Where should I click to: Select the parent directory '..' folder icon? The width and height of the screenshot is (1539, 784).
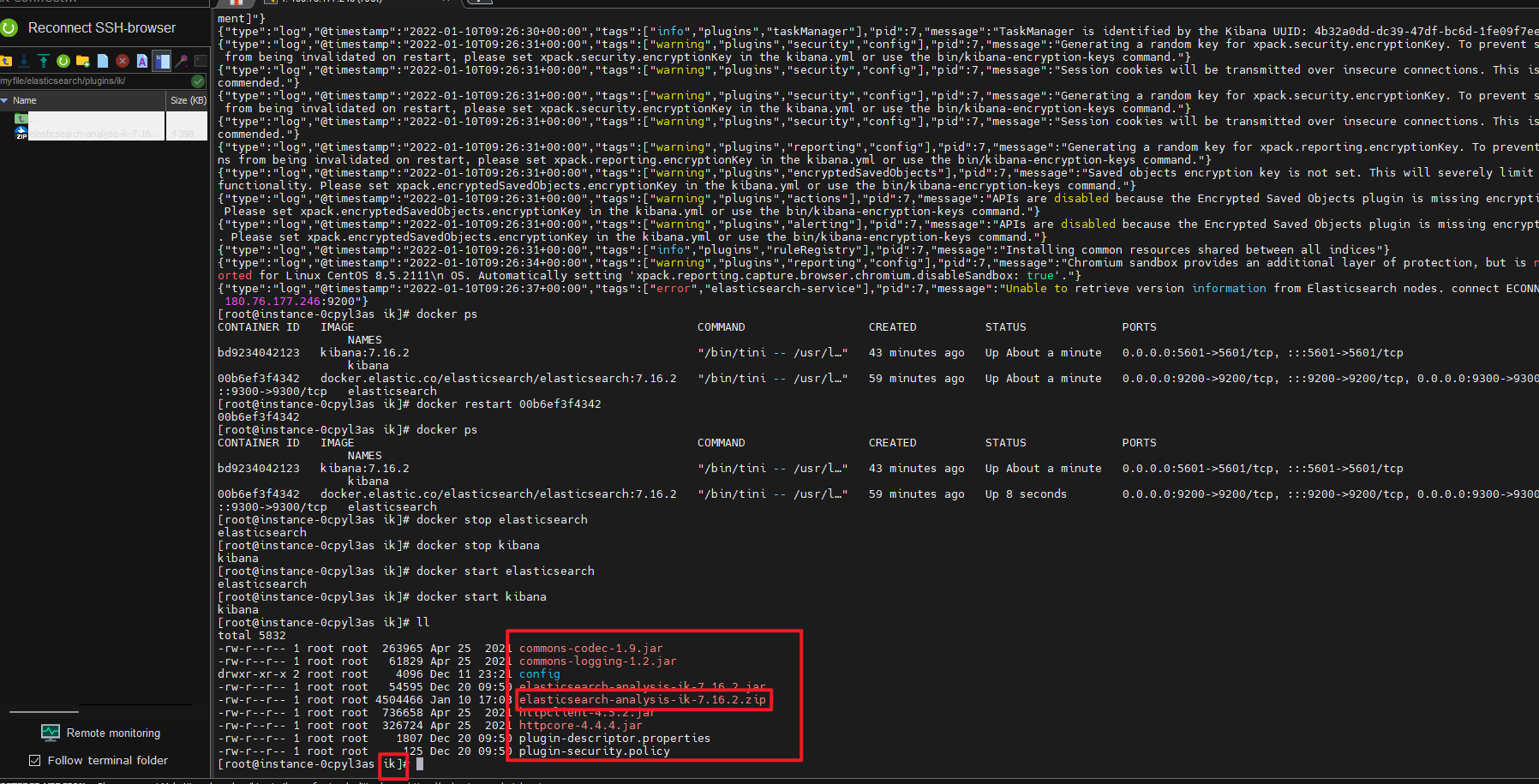(21, 118)
